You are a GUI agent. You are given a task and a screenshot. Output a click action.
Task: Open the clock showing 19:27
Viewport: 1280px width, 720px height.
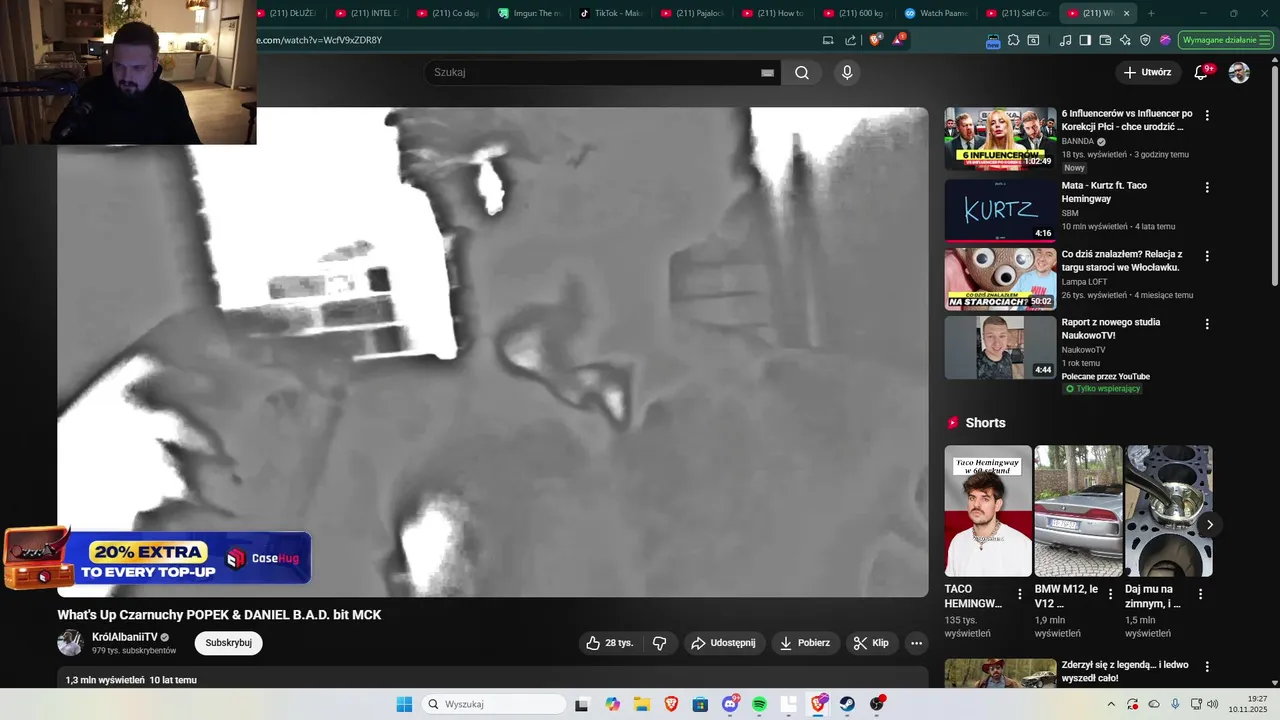coord(1248,704)
